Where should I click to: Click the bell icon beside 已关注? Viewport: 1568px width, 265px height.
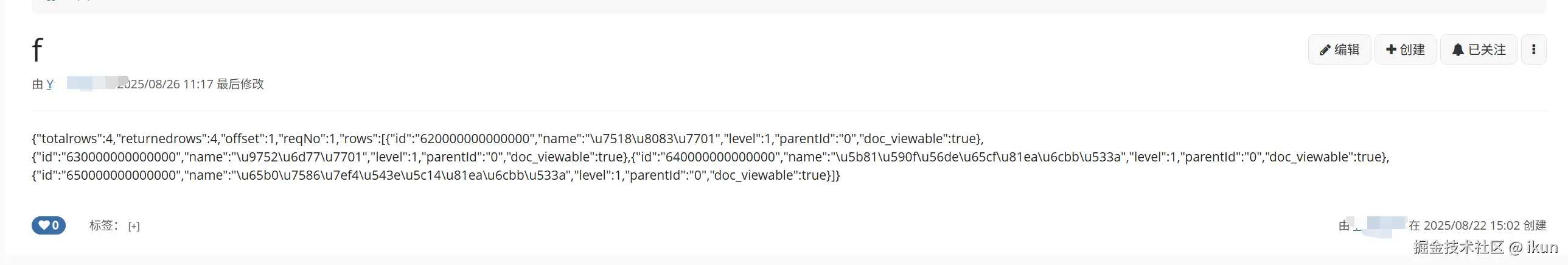pos(1458,50)
